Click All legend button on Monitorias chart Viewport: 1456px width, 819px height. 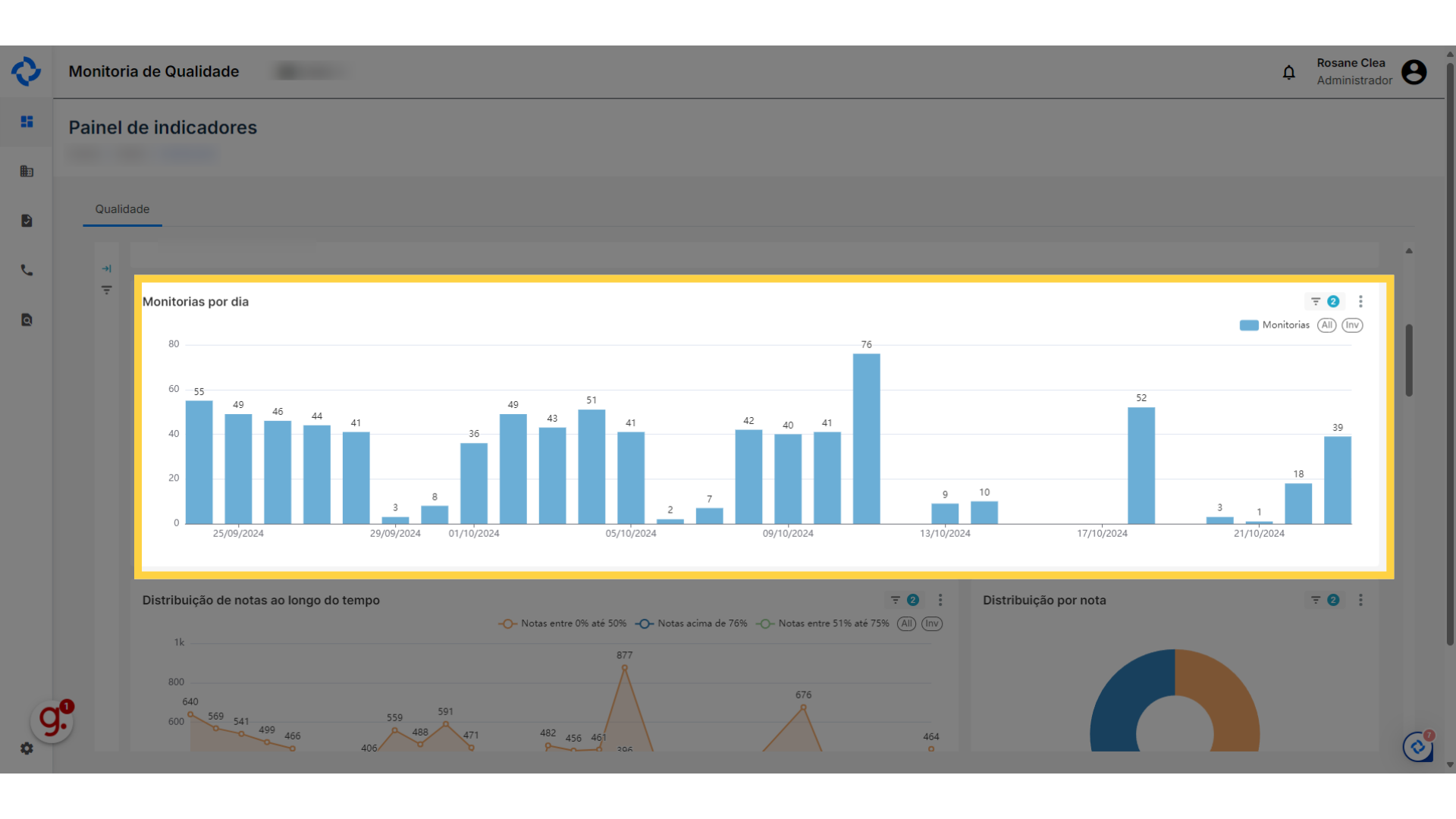pyautogui.click(x=1327, y=325)
